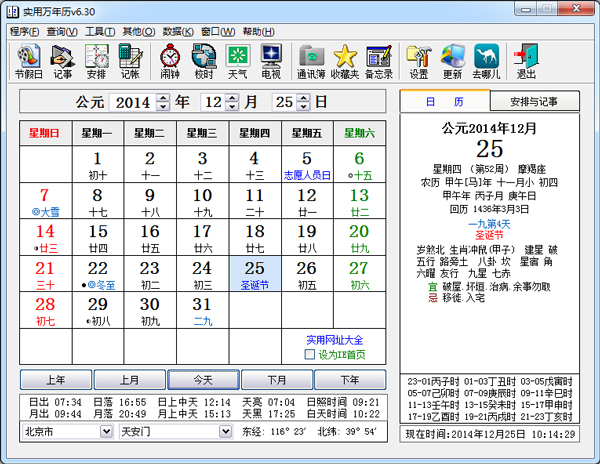Click the 下年 next year button

click(x=350, y=380)
